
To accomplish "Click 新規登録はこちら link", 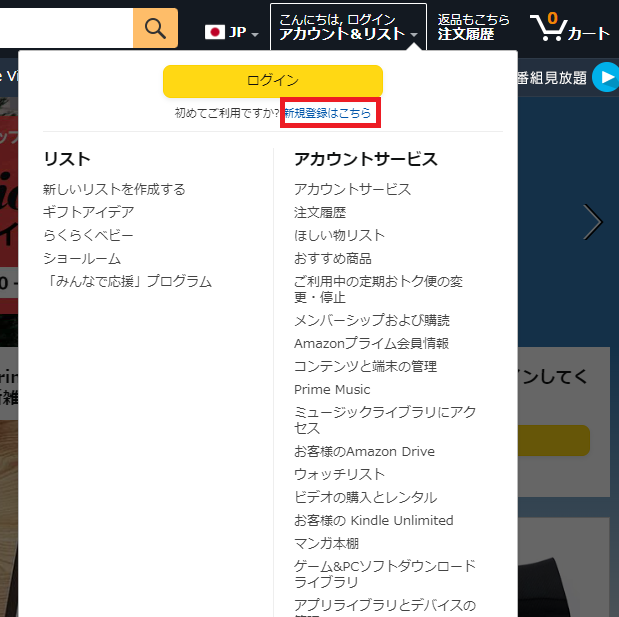I will coord(328,113).
